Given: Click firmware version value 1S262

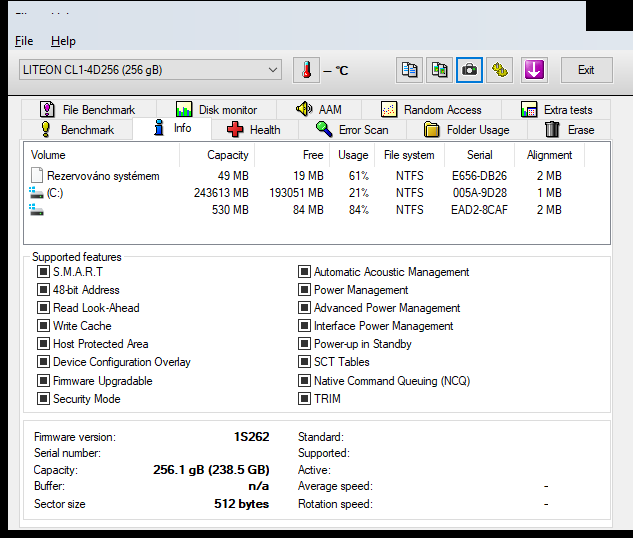Looking at the screenshot, I should pos(252,436).
